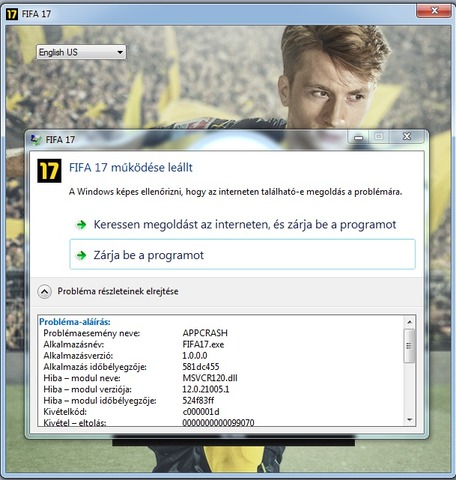
Task: Click green arrow beside Zárja be a programot
Action: (x=81, y=255)
